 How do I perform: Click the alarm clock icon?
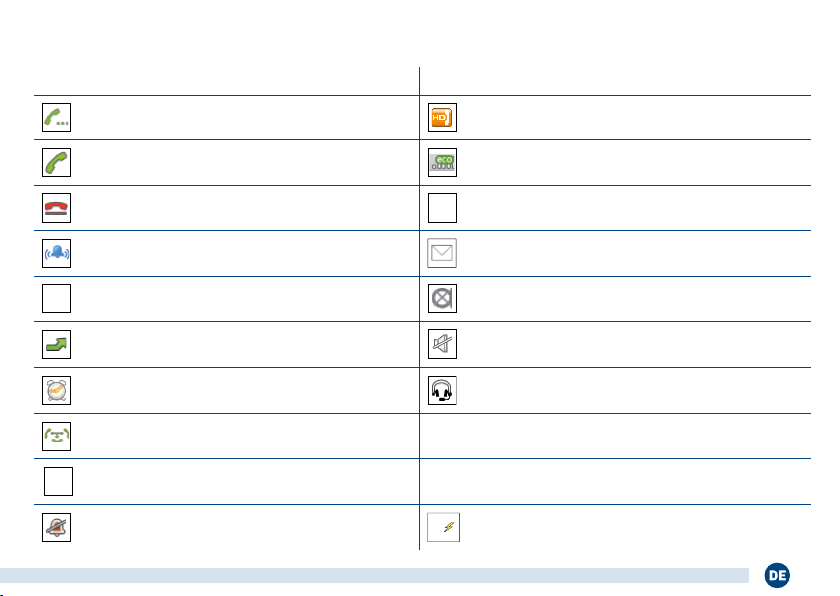click(x=56, y=391)
